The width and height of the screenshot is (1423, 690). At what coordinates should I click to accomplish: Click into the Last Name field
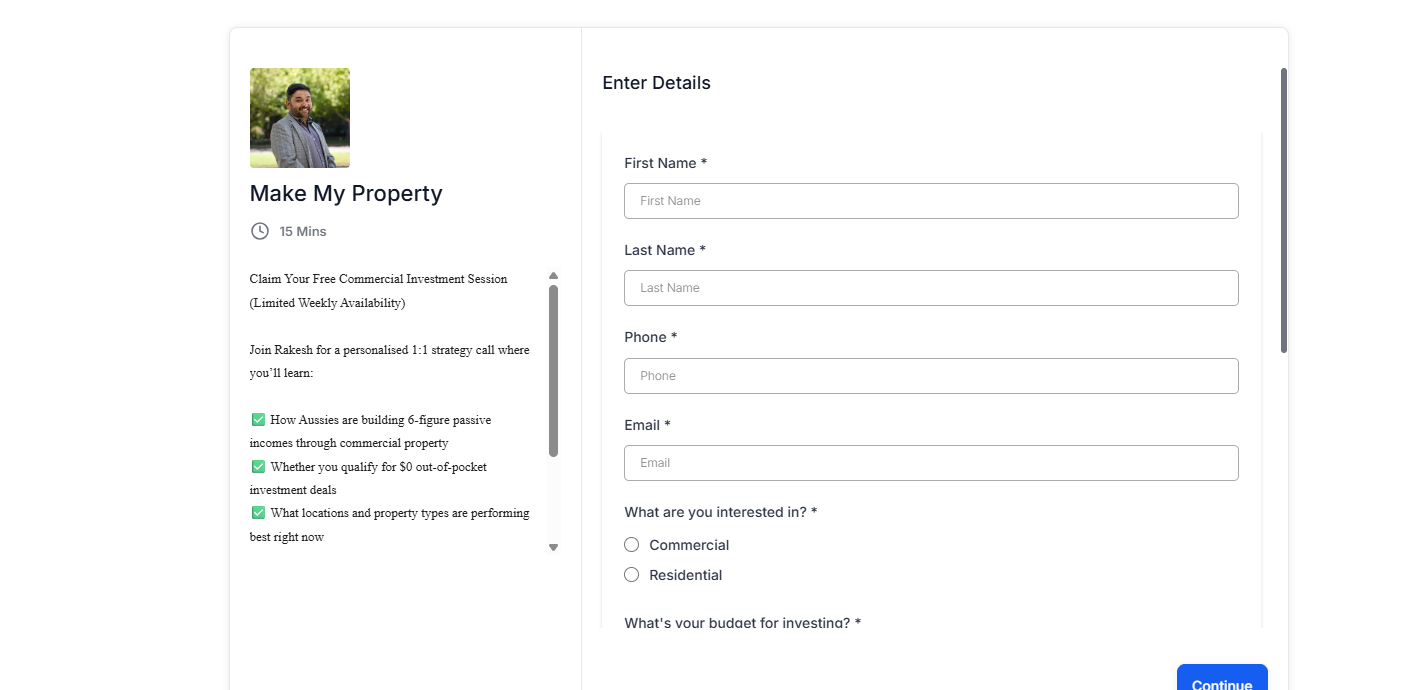pyautogui.click(x=930, y=288)
